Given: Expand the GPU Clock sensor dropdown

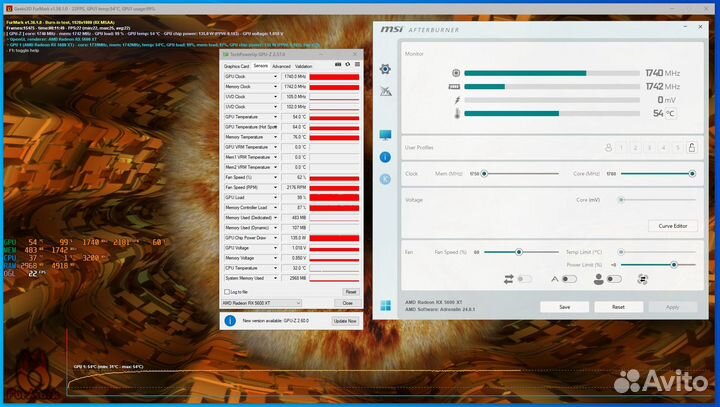Looking at the screenshot, I should [277, 76].
